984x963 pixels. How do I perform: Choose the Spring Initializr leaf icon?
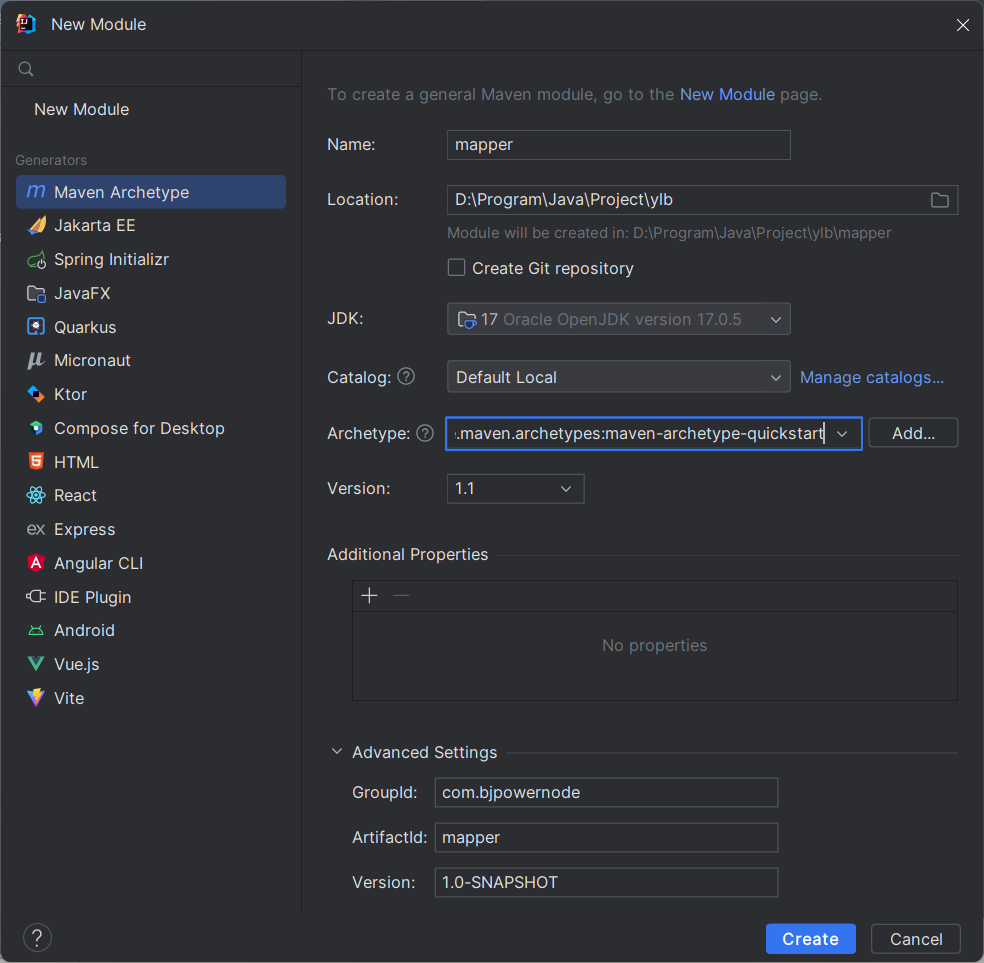click(36, 260)
